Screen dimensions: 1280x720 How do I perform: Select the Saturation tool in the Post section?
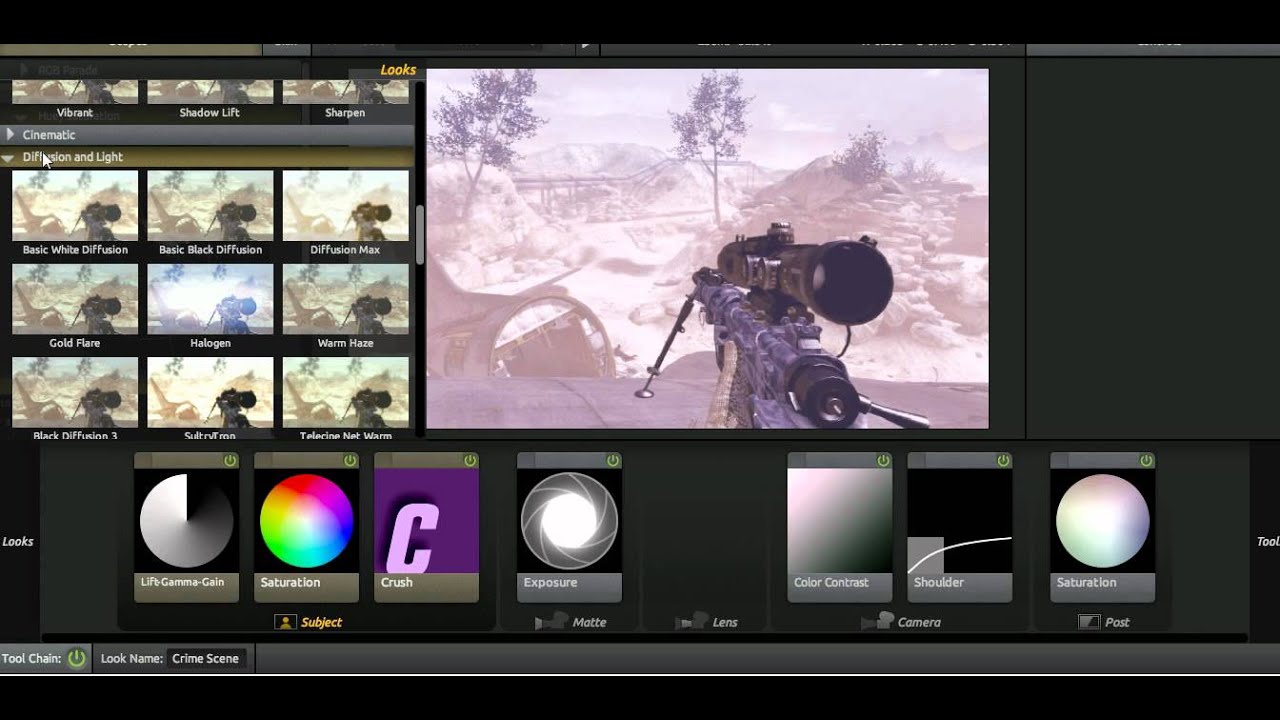[x=1102, y=527]
